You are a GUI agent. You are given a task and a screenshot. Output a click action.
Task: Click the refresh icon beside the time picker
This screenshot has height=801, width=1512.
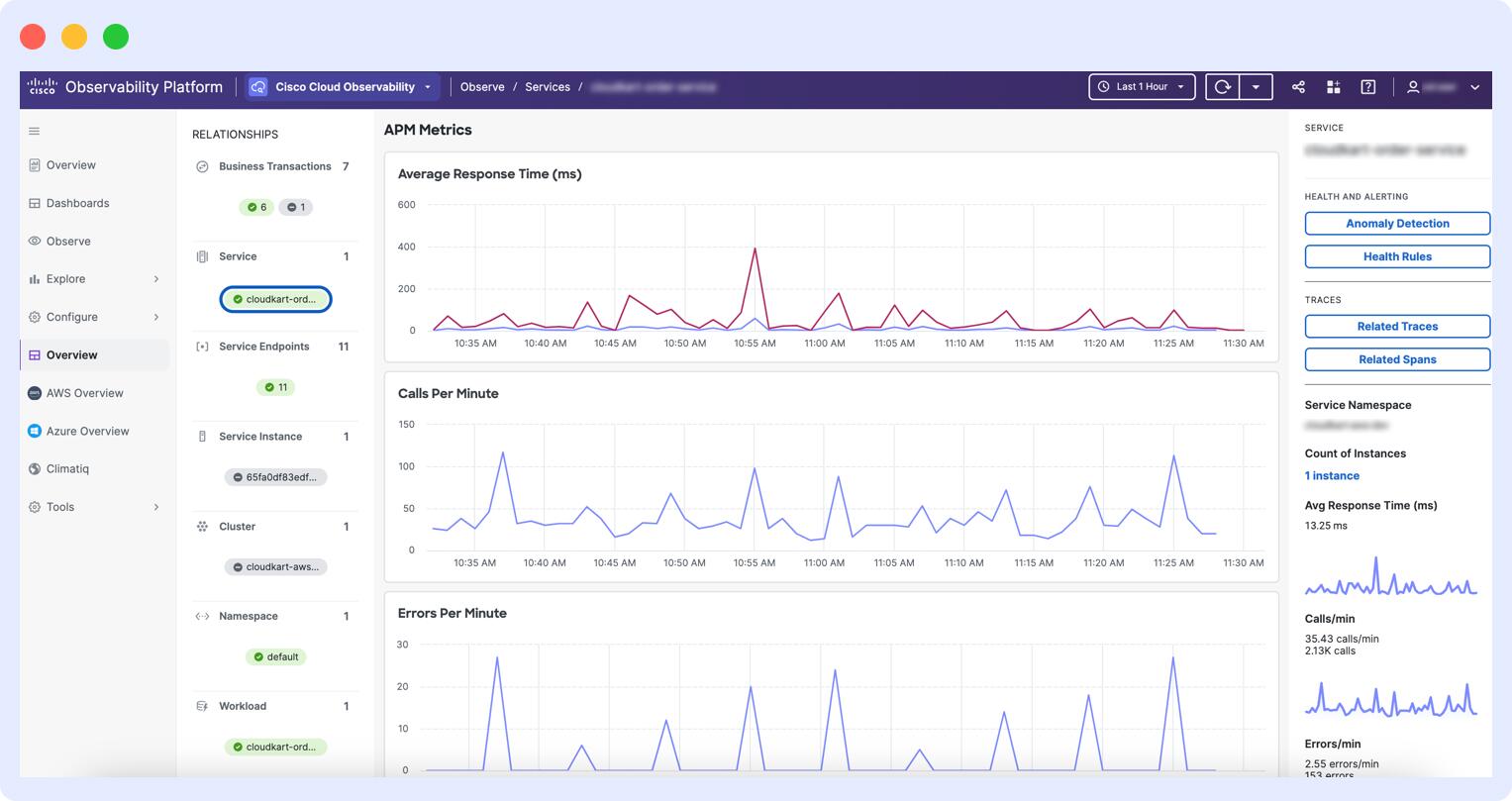1222,87
